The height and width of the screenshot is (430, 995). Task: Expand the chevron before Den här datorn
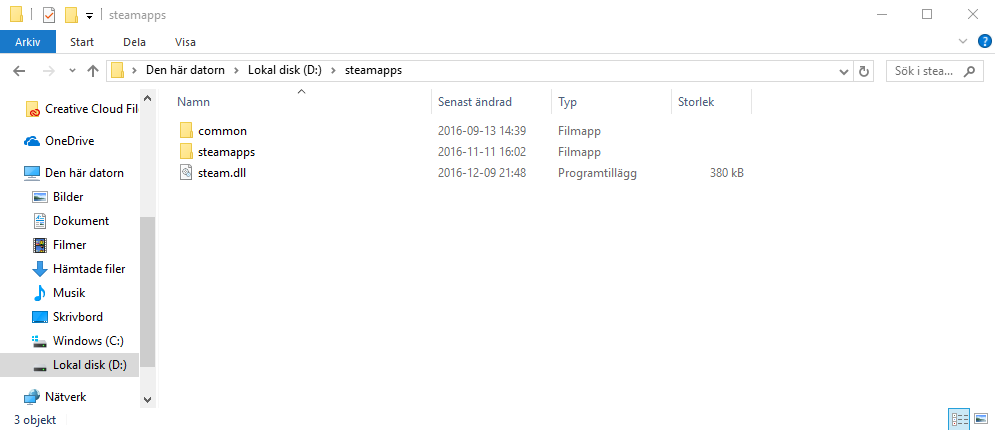click(135, 71)
